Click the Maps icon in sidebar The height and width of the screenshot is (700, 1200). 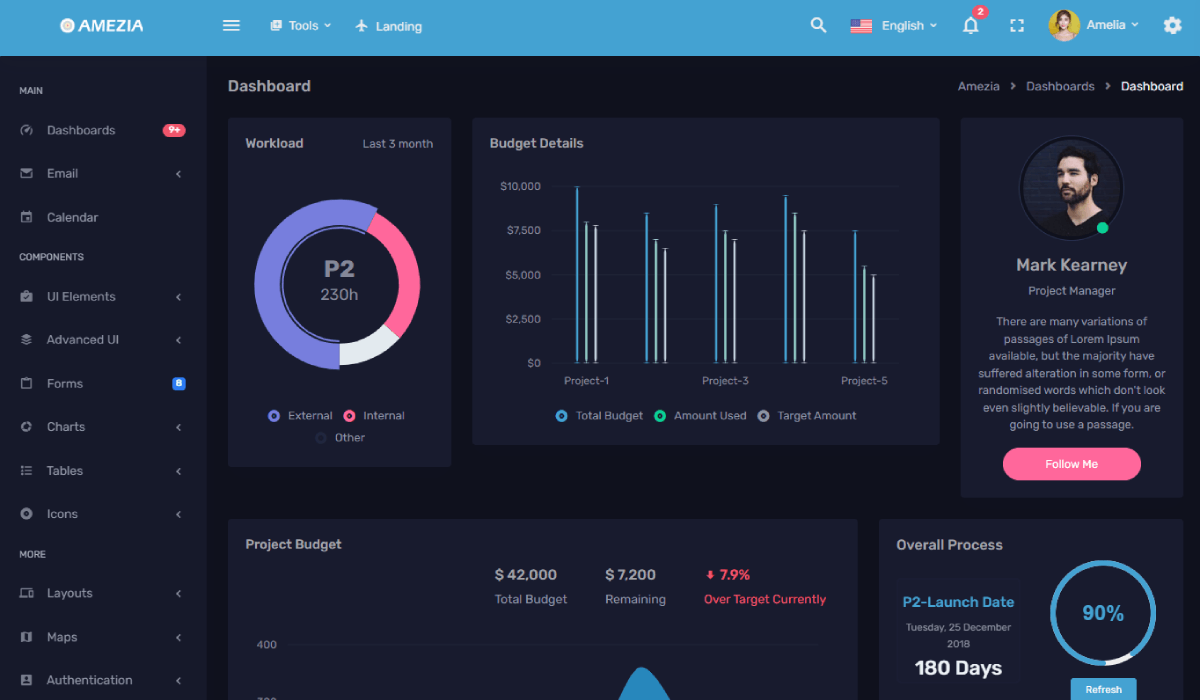(x=27, y=637)
